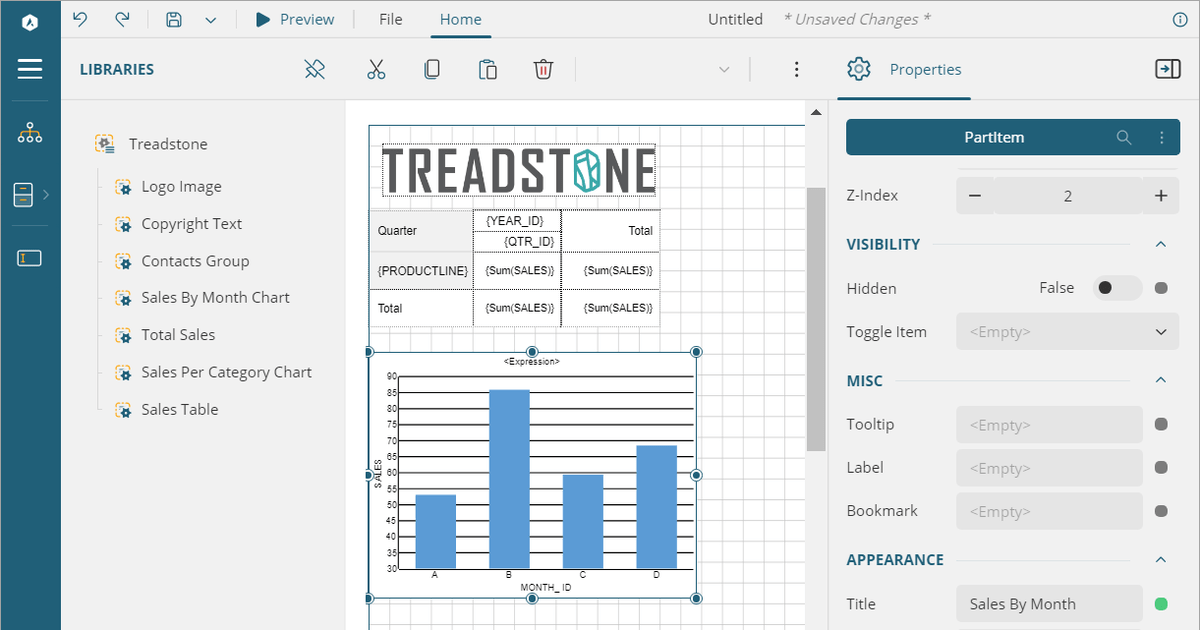Click the Label input field
Screen dimensions: 1200x630
point(1049,468)
